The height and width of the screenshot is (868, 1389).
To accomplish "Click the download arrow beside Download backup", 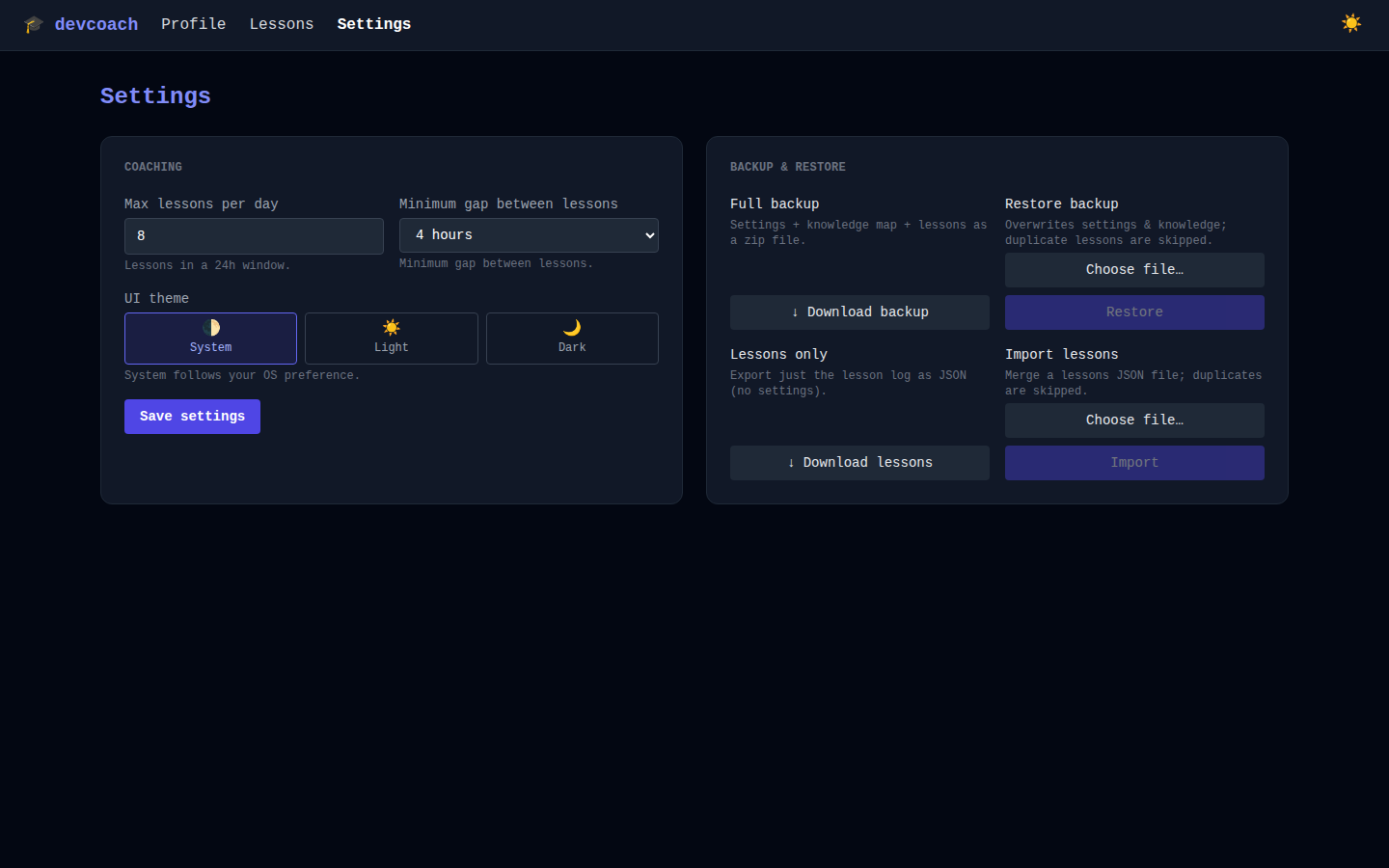I will [793, 312].
